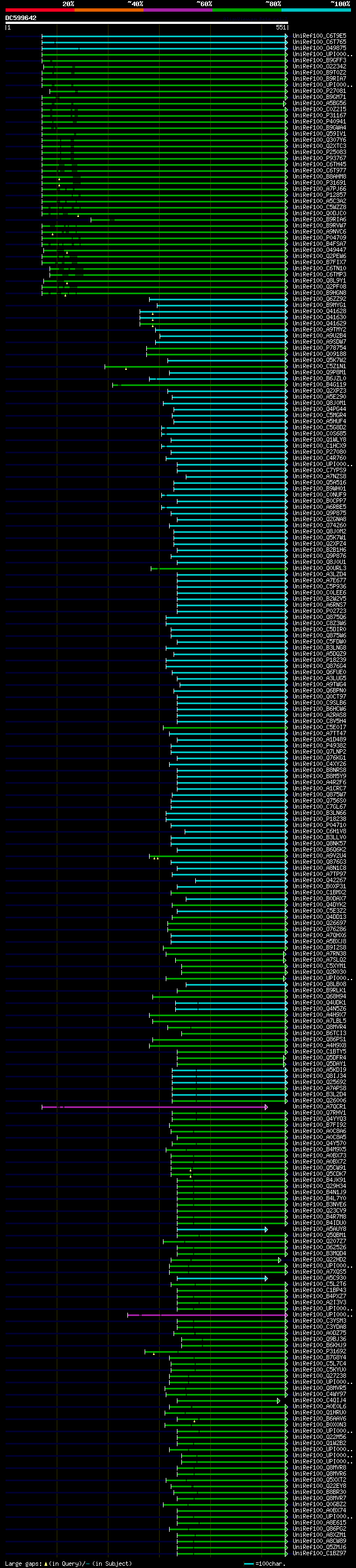Select label UniRef100_O74260
Screen dimensions: 356x1568
pyautogui.click(x=319, y=525)
